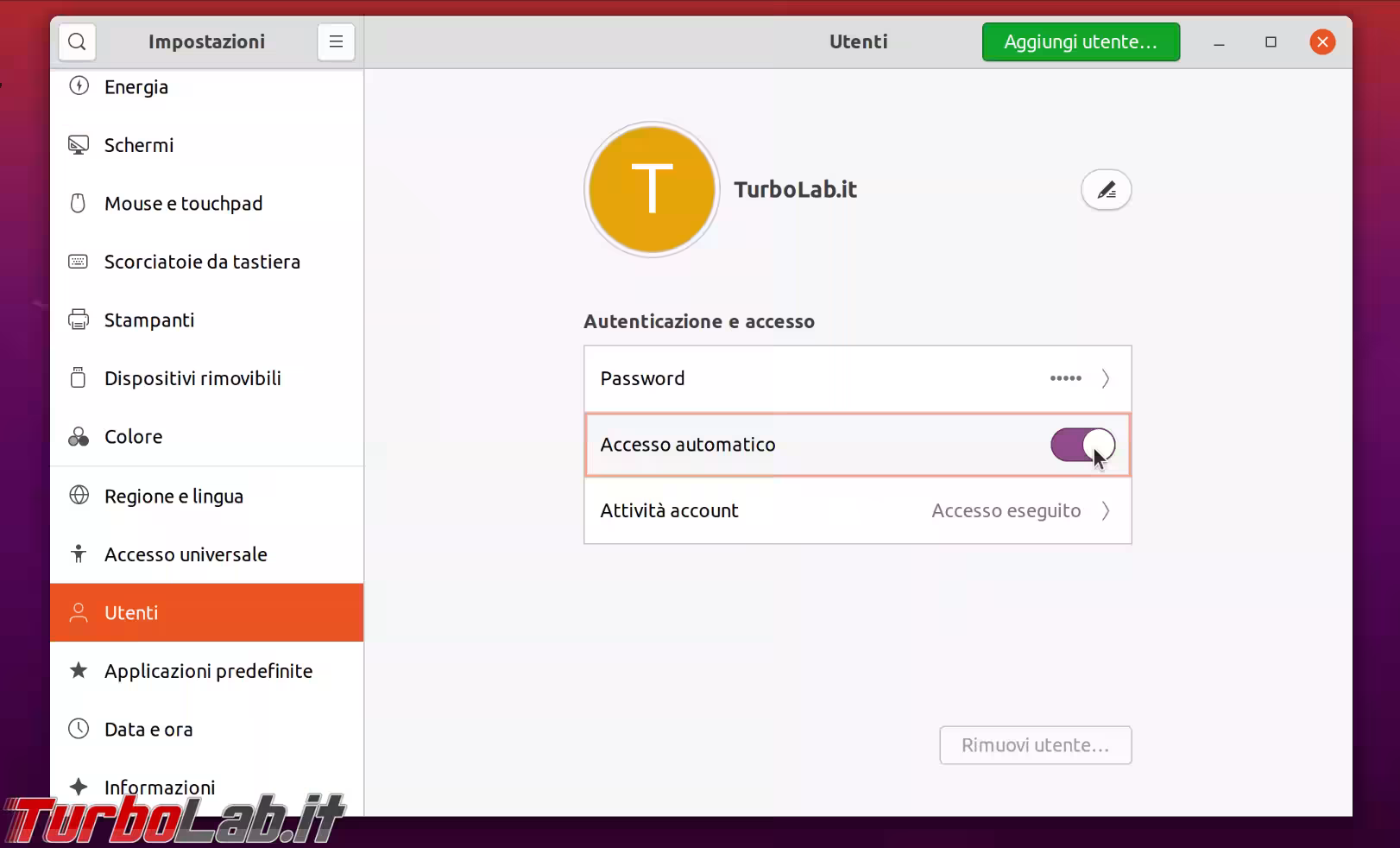Open Applicazioni predefinite settings
Image resolution: width=1400 pixels, height=848 pixels.
[x=208, y=671]
